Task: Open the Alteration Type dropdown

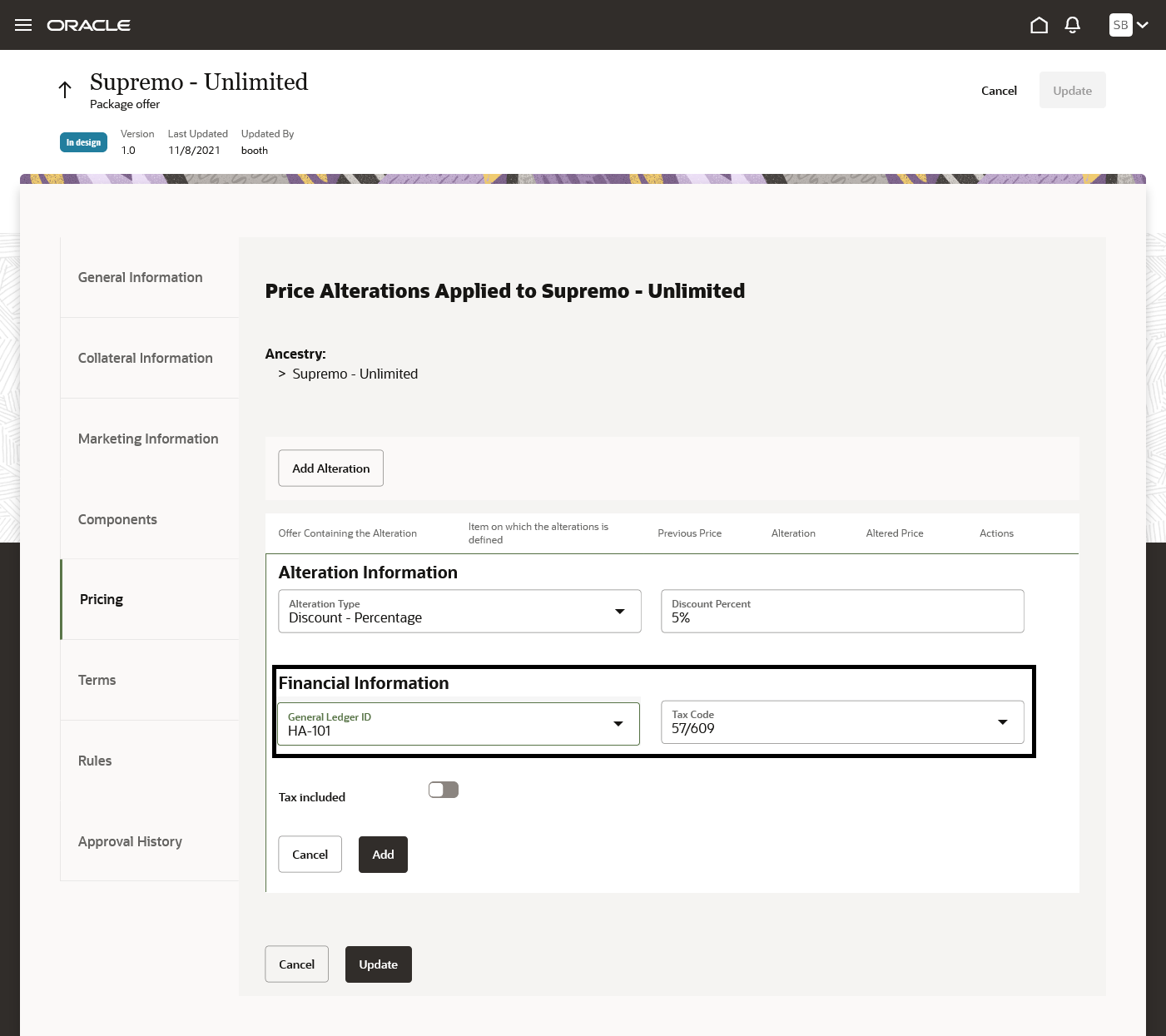Action: coord(459,611)
